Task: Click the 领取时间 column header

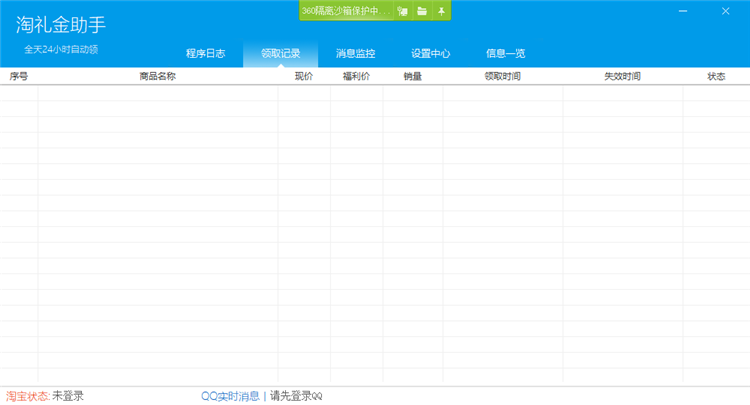Action: point(502,77)
